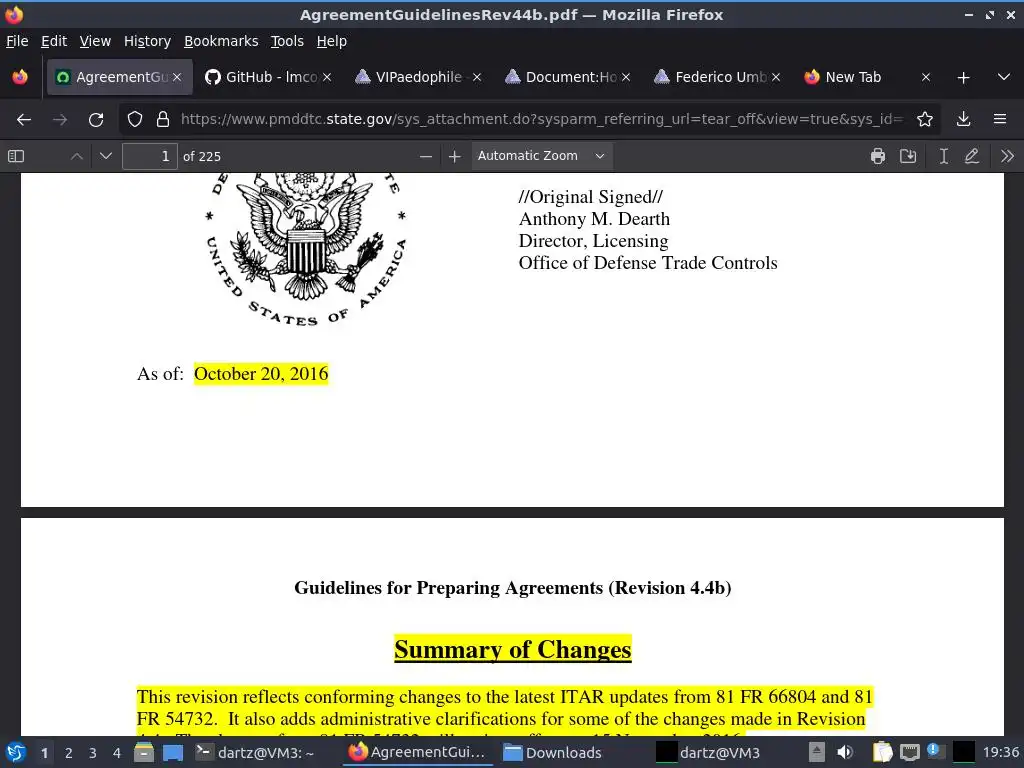This screenshot has width=1024, height=768.
Task: Open the network tray icon
Action: (910, 752)
